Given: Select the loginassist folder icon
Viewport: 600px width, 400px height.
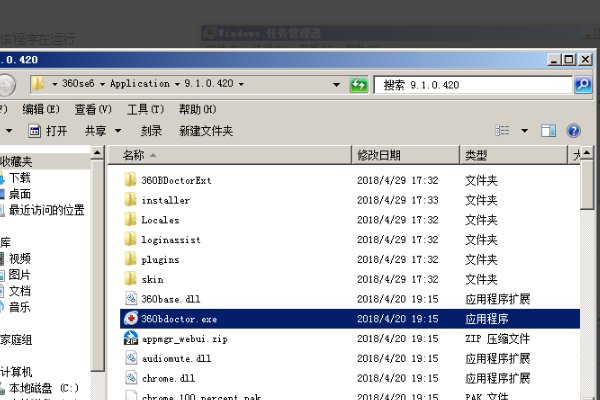Looking at the screenshot, I should 130,239.
